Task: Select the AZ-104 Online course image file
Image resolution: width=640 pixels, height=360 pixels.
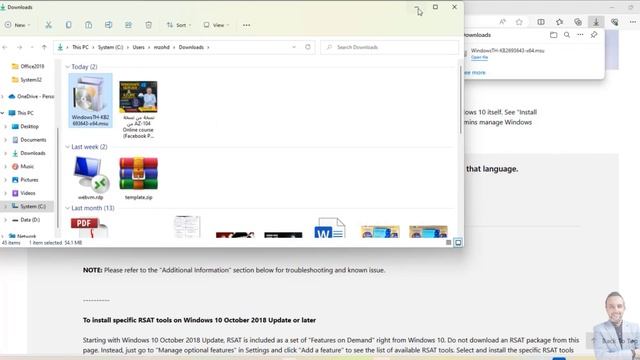Action: coord(138,109)
